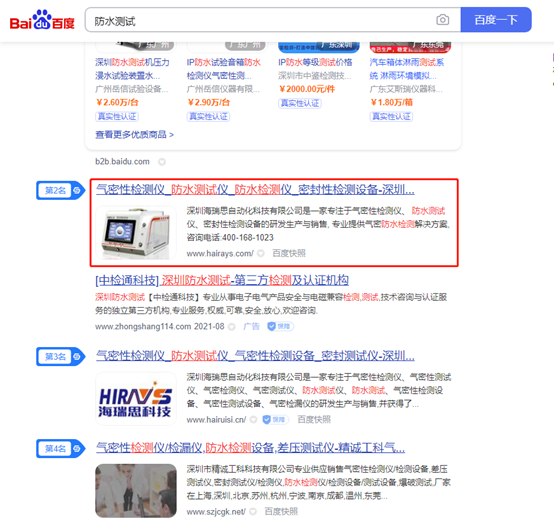Open 百度快照 for the hairays.com result

(x=289, y=253)
